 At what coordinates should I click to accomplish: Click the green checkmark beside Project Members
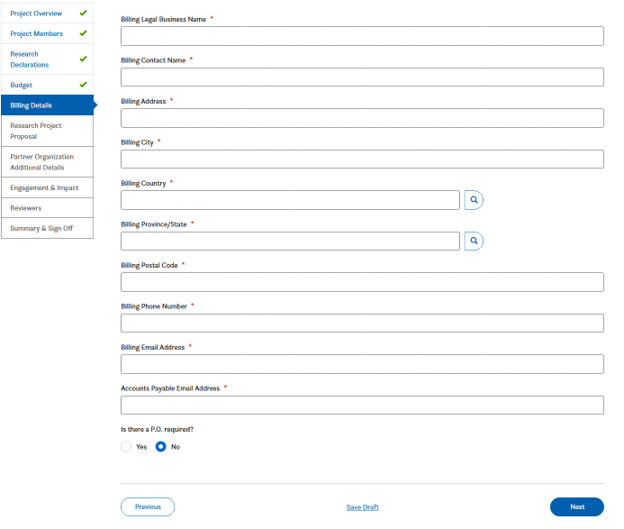pyautogui.click(x=83, y=33)
